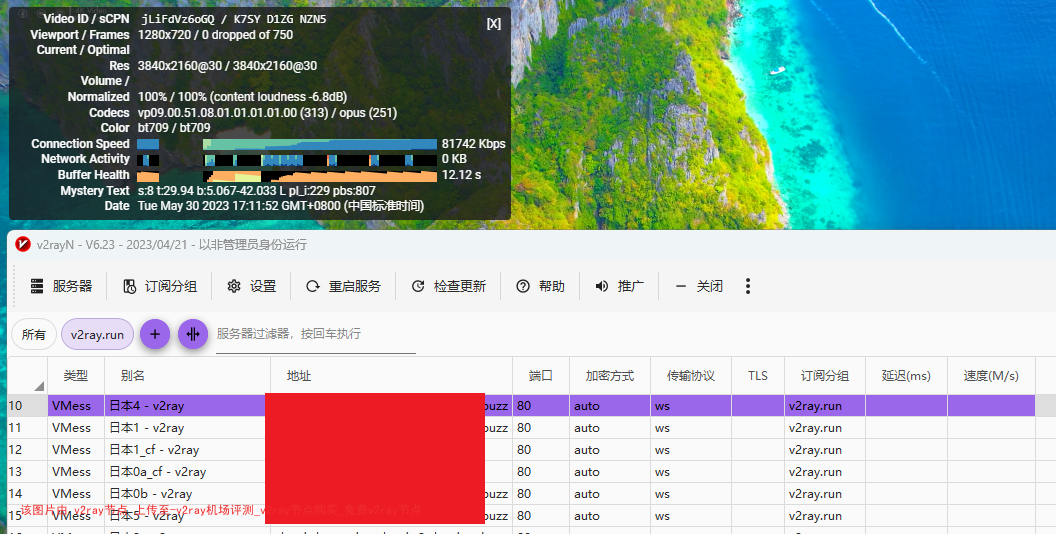Screen dimensions: 1056x534
Task: Click the v2rayN logo icon in title bar
Action: coord(23,244)
